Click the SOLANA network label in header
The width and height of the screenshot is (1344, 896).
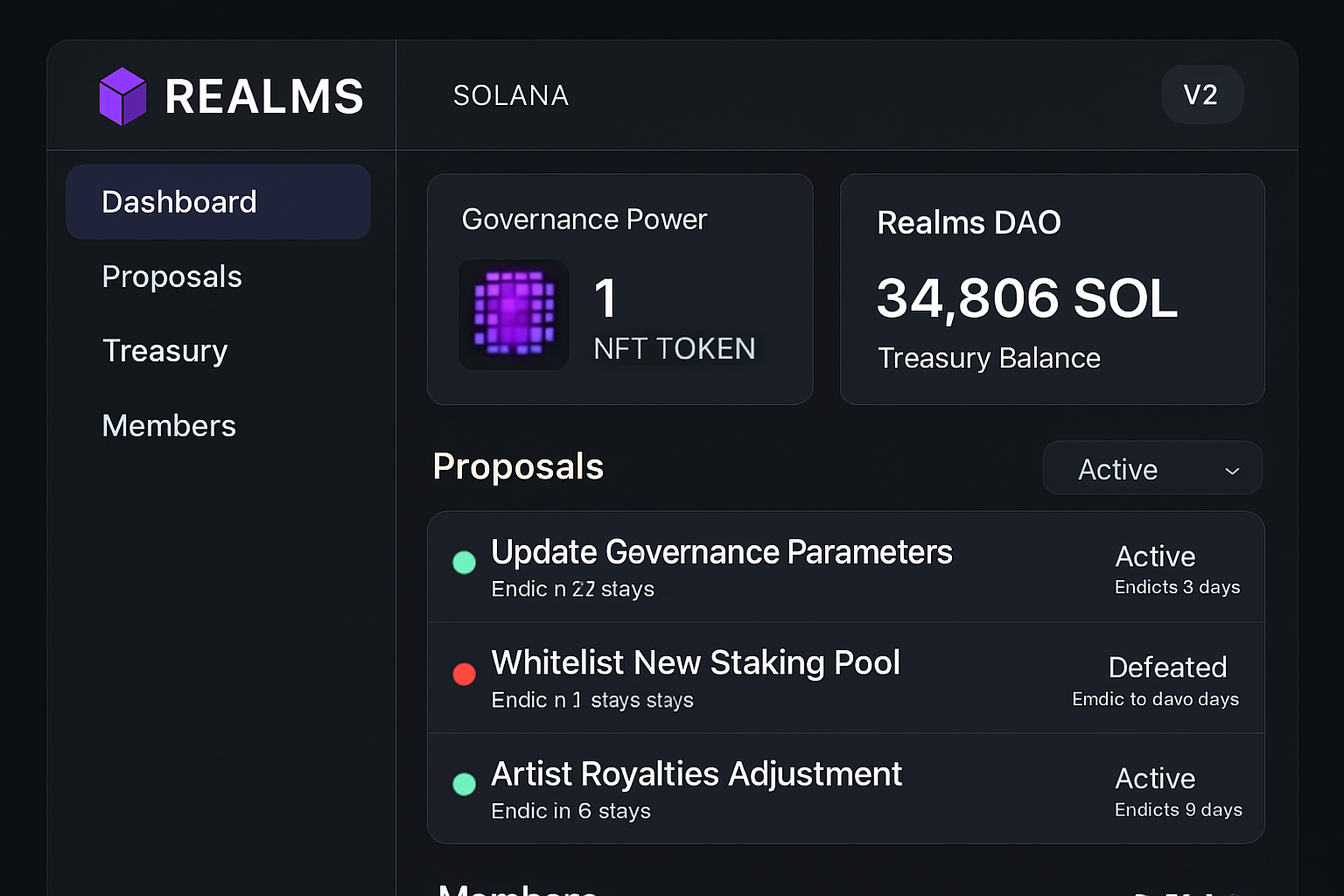[x=511, y=96]
